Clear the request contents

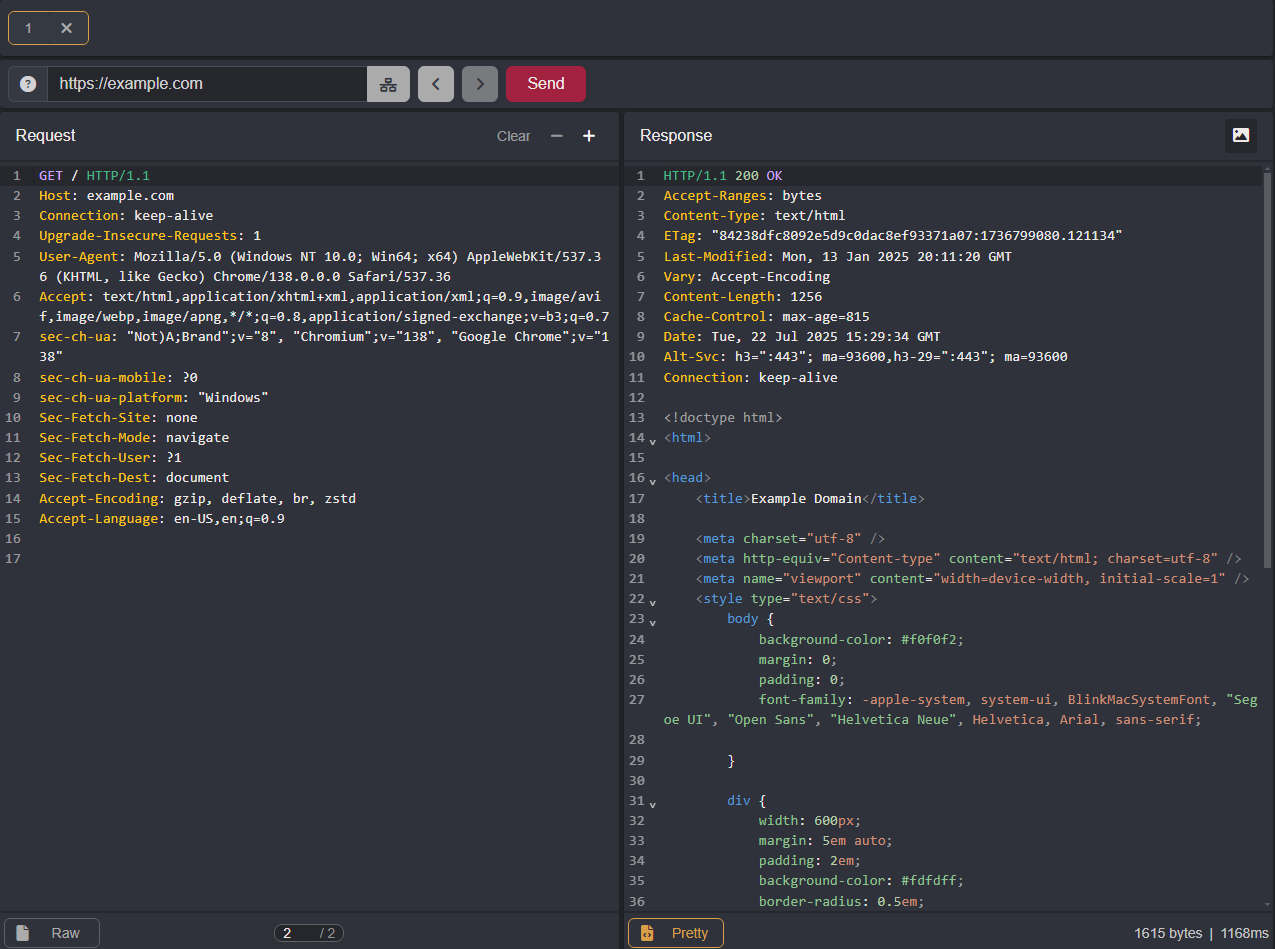pos(513,136)
